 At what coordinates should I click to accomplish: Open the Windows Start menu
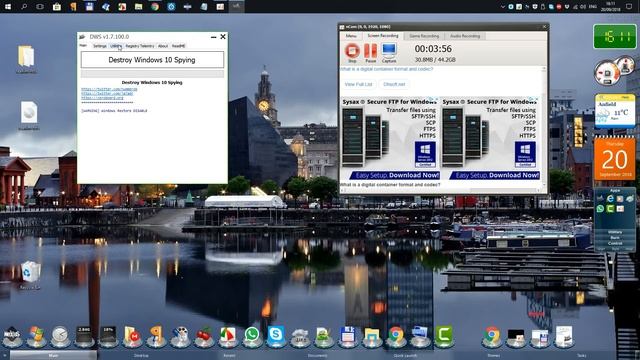click(x=7, y=7)
